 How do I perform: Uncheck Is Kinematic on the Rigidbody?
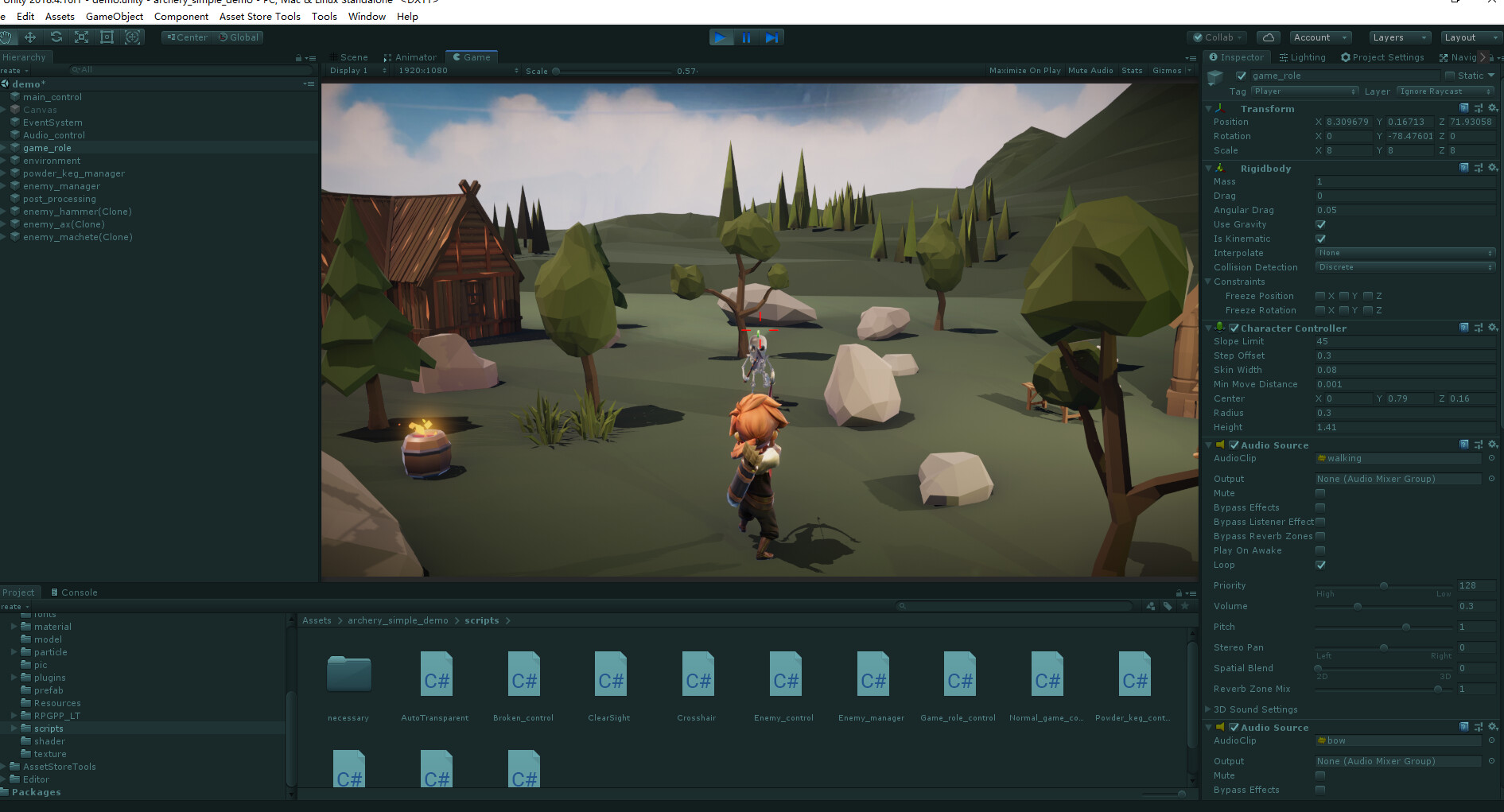click(x=1320, y=239)
